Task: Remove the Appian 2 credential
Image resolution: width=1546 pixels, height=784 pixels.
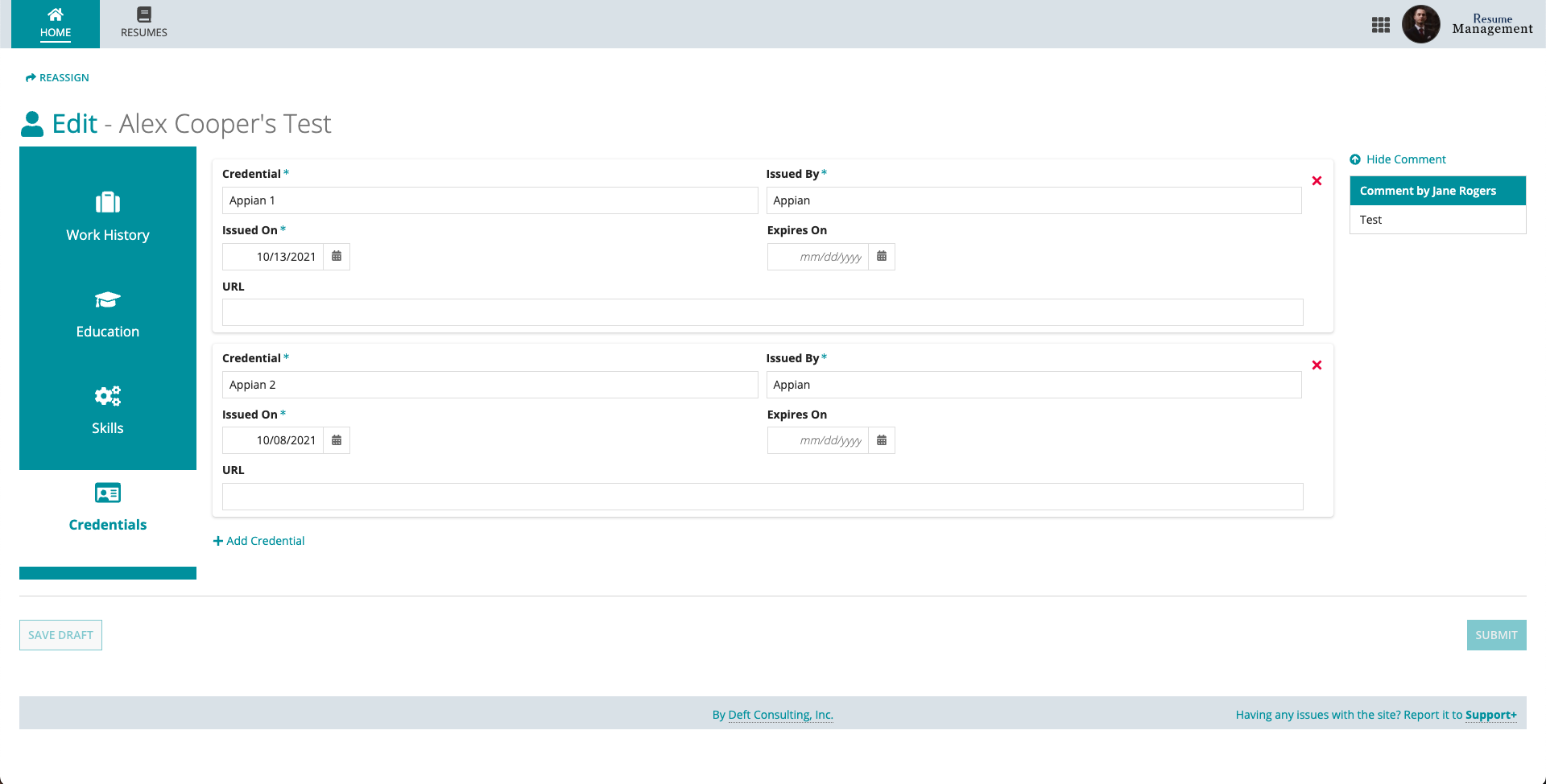Action: click(1317, 365)
